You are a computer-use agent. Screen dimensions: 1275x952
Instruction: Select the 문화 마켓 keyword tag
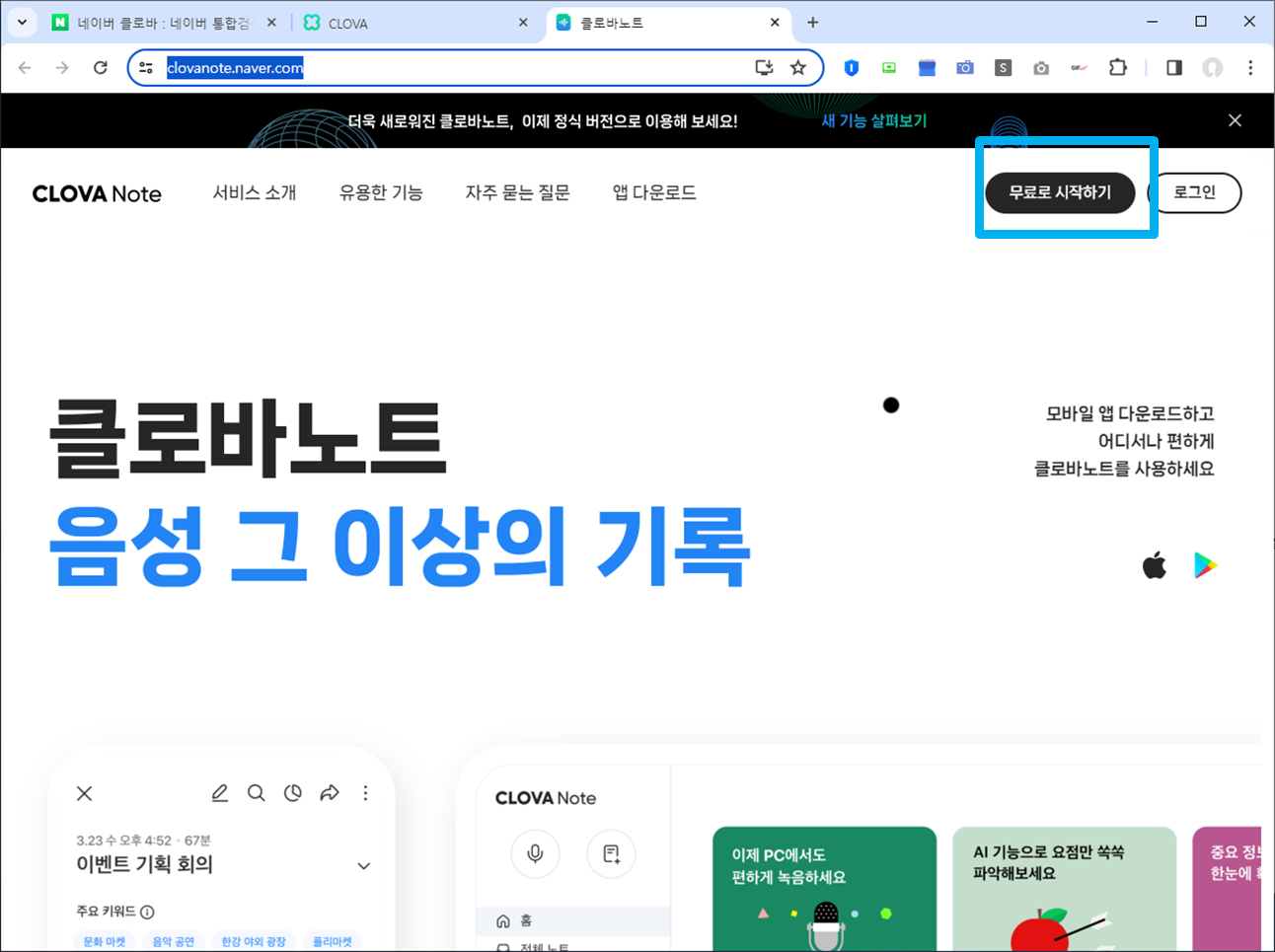pos(105,941)
